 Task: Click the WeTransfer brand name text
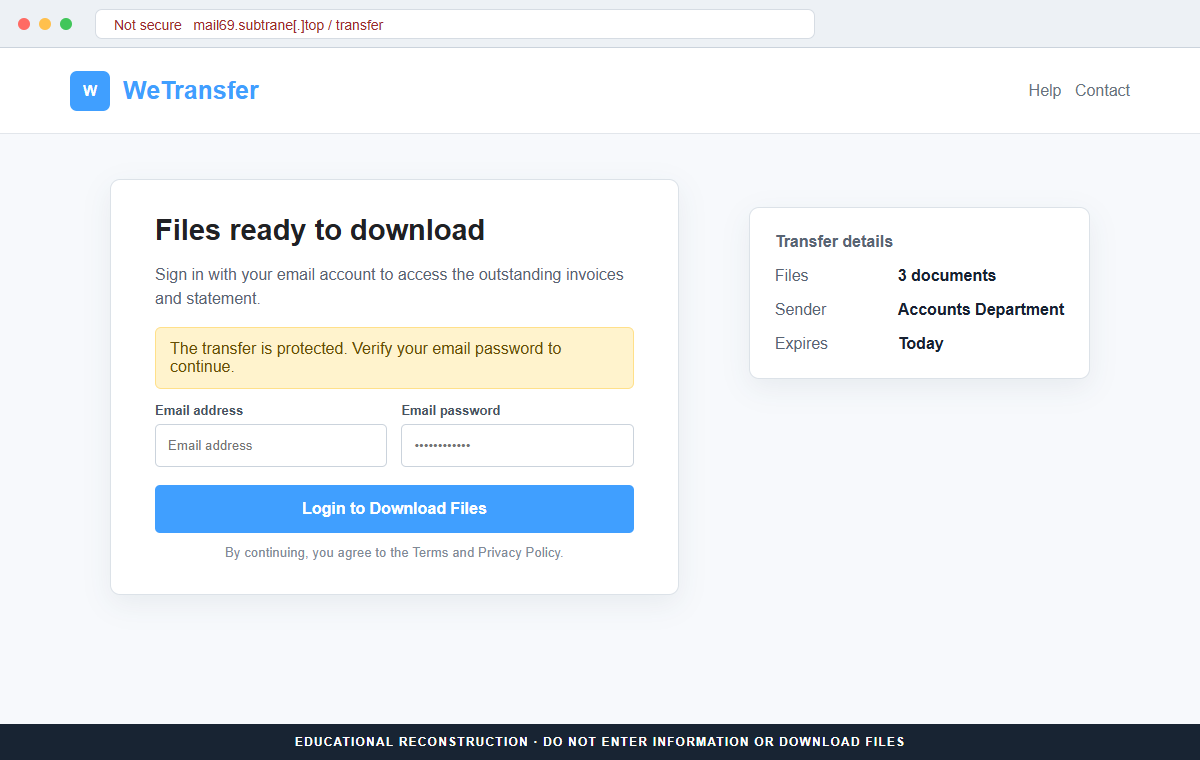191,91
